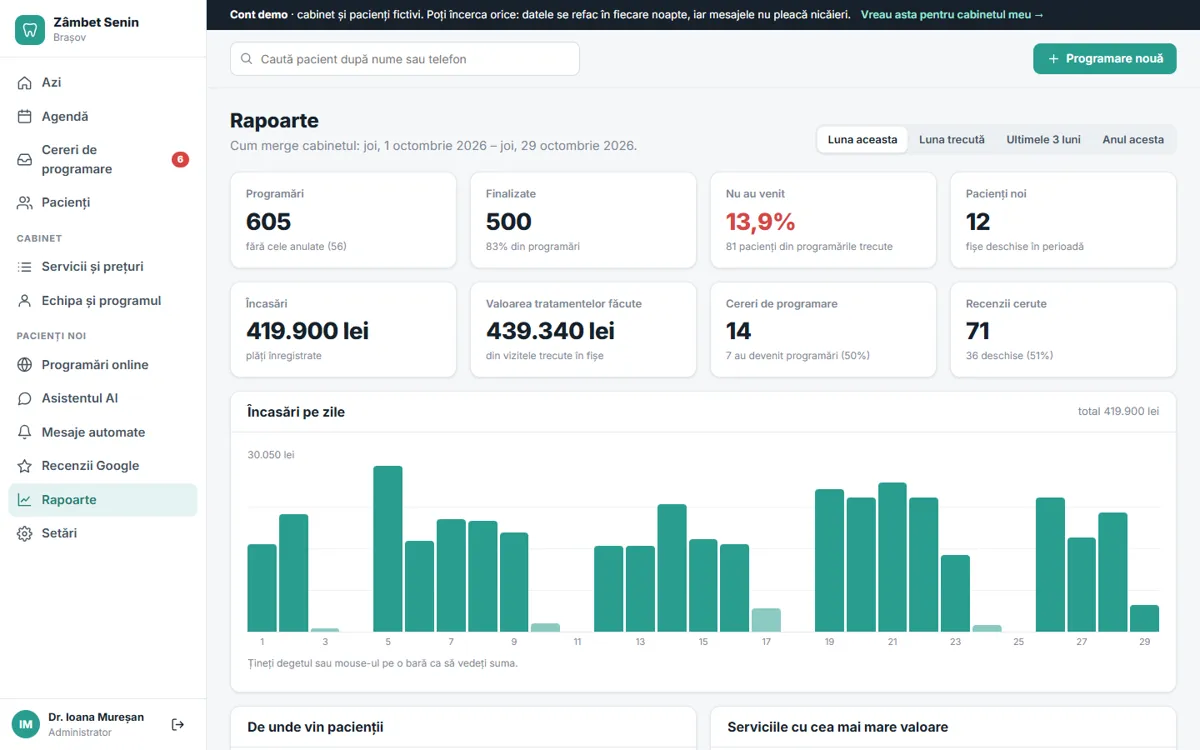Click the Serviciile cu cea mai mare valoare heading
Viewport: 1200px width, 750px height.
(x=838, y=727)
